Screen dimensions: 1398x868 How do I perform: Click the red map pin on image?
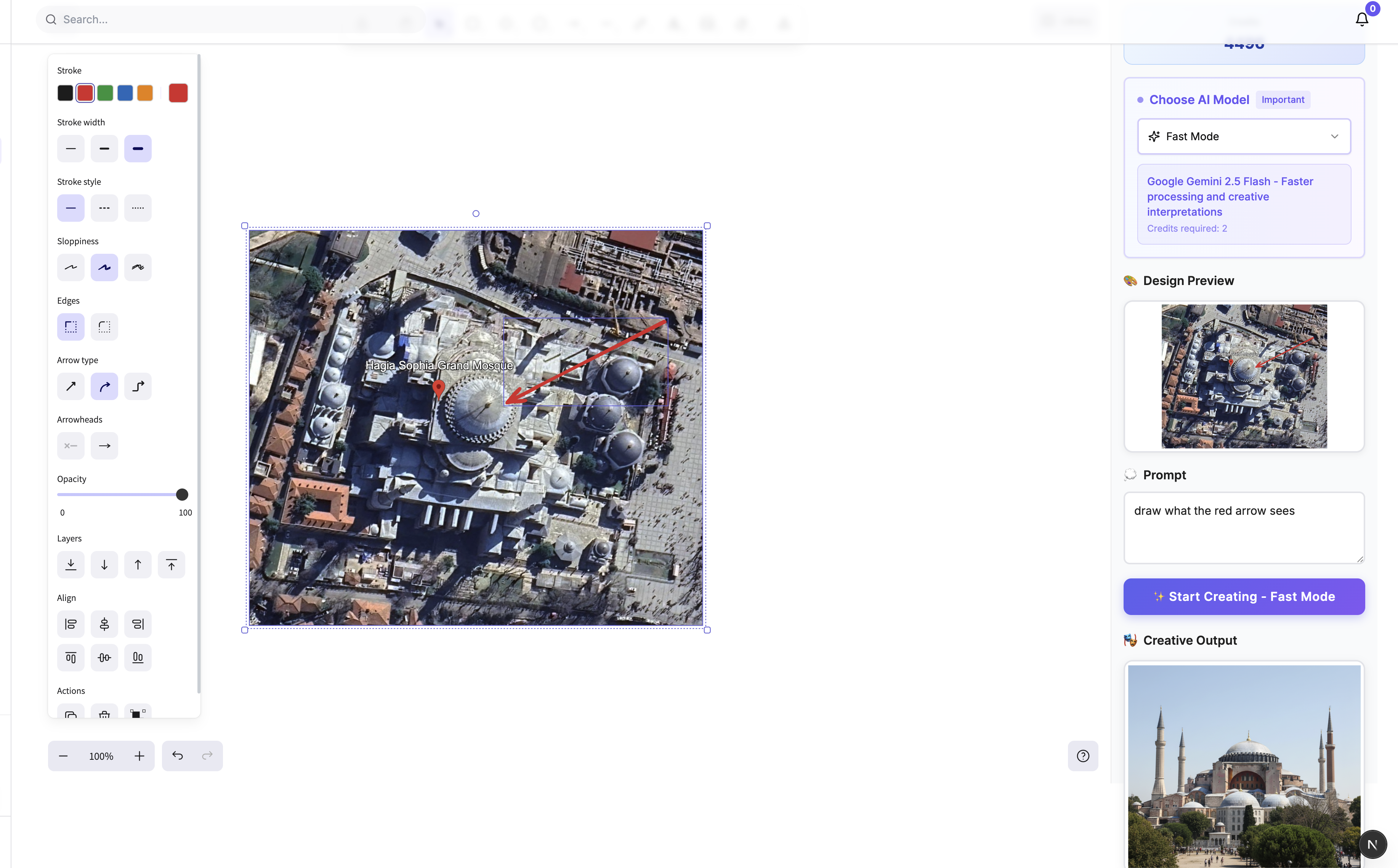439,389
